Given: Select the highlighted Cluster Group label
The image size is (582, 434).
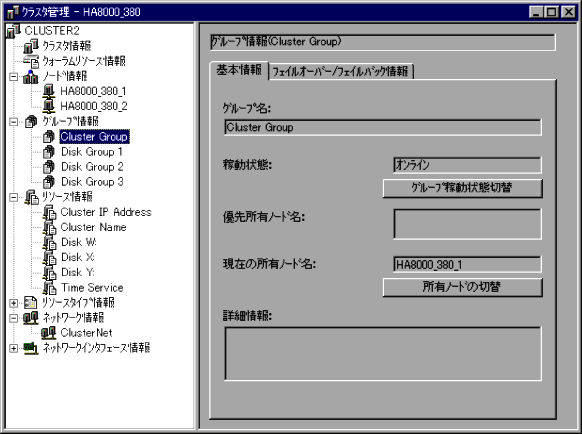Looking at the screenshot, I should 94,137.
